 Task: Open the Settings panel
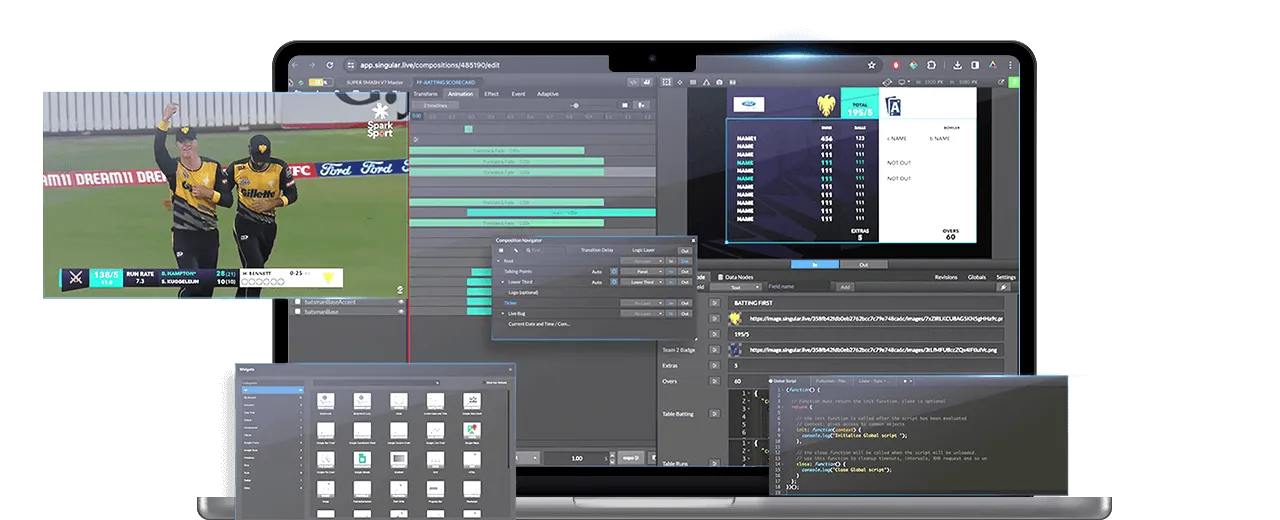pyautogui.click(x=1005, y=277)
